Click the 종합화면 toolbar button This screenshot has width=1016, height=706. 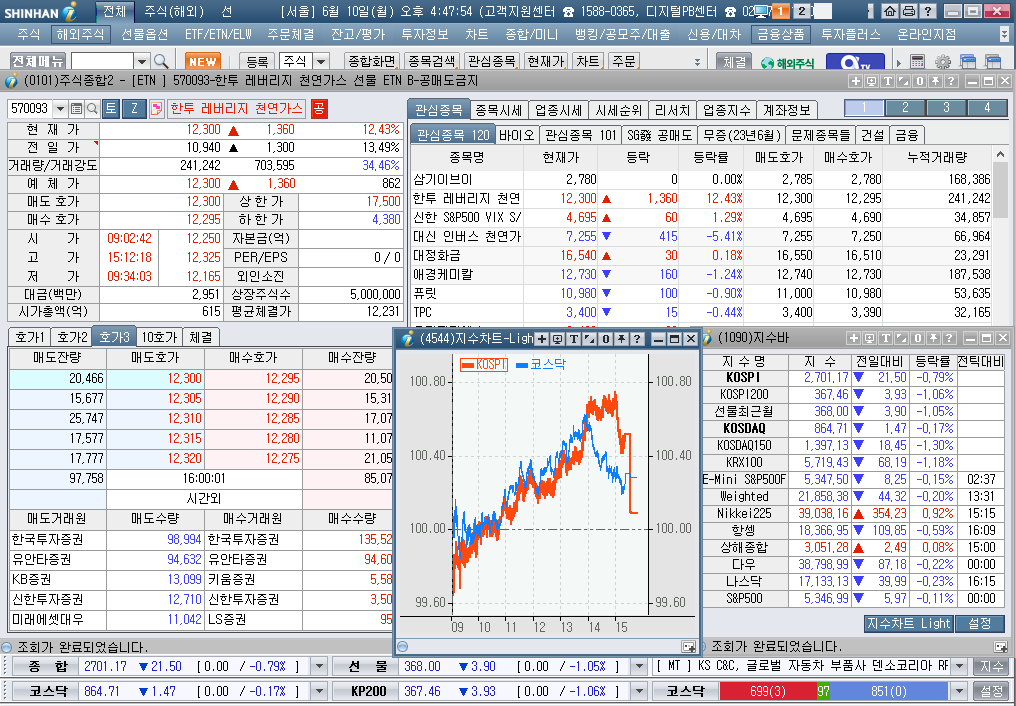click(x=372, y=62)
